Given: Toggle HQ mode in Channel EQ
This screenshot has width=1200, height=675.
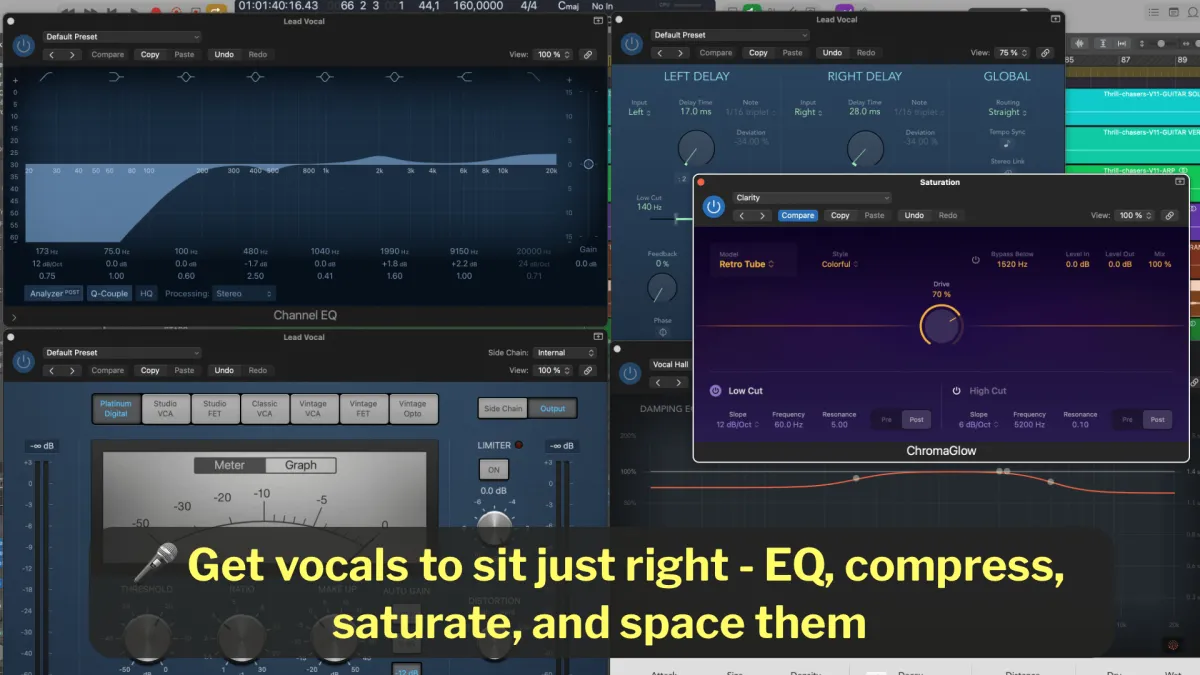Looking at the screenshot, I should pos(147,293).
